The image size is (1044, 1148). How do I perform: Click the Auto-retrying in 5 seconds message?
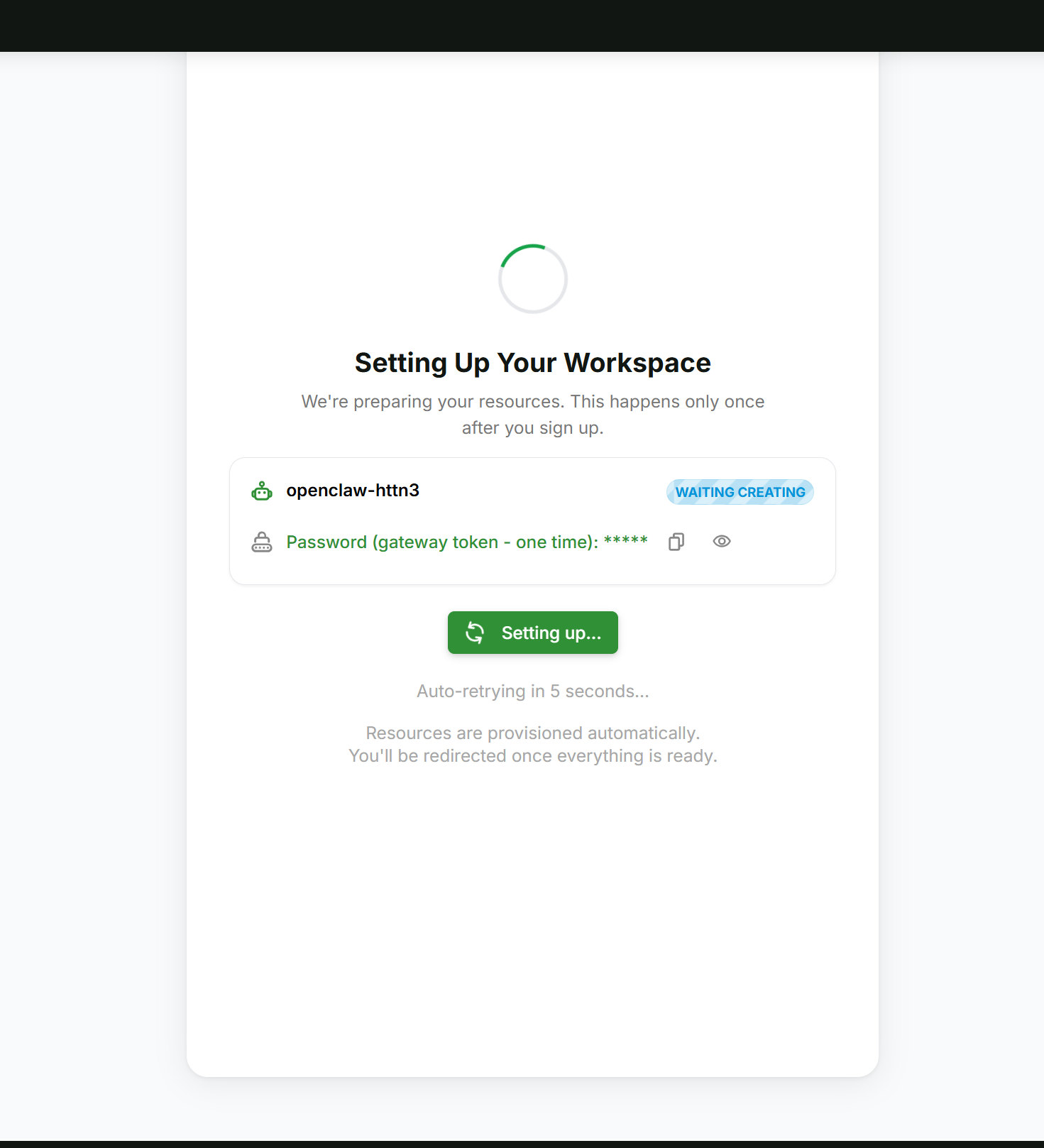533,691
